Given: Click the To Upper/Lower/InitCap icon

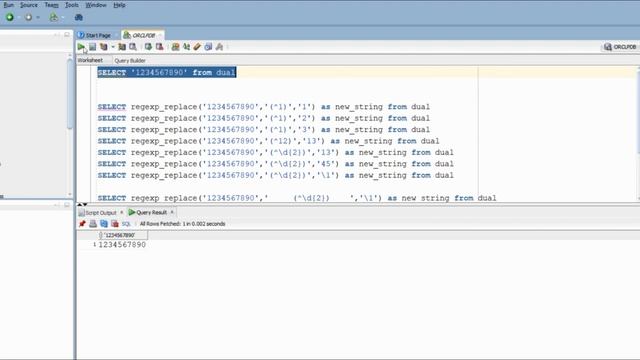Looking at the screenshot, I should coord(187,47).
